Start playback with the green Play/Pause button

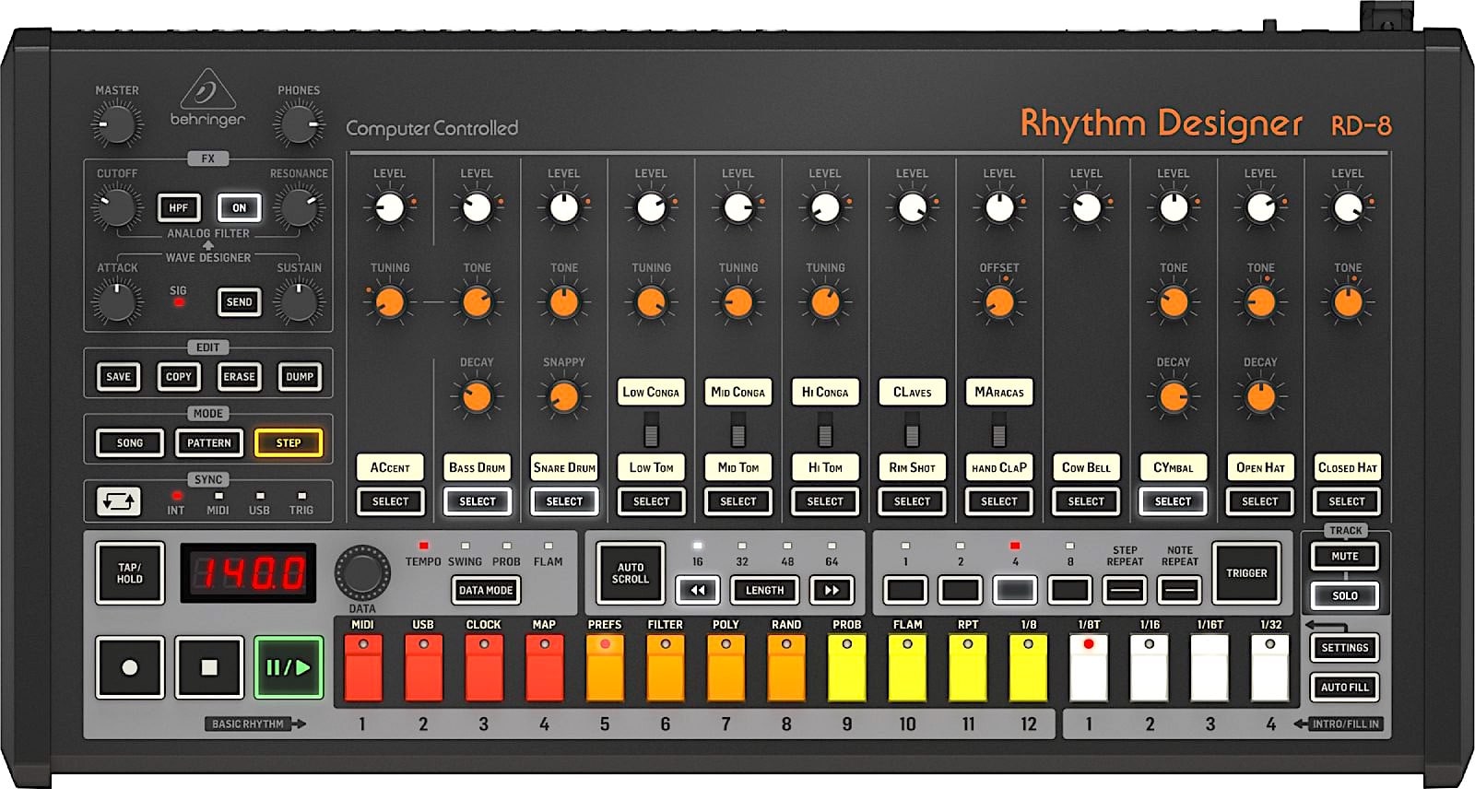(289, 667)
